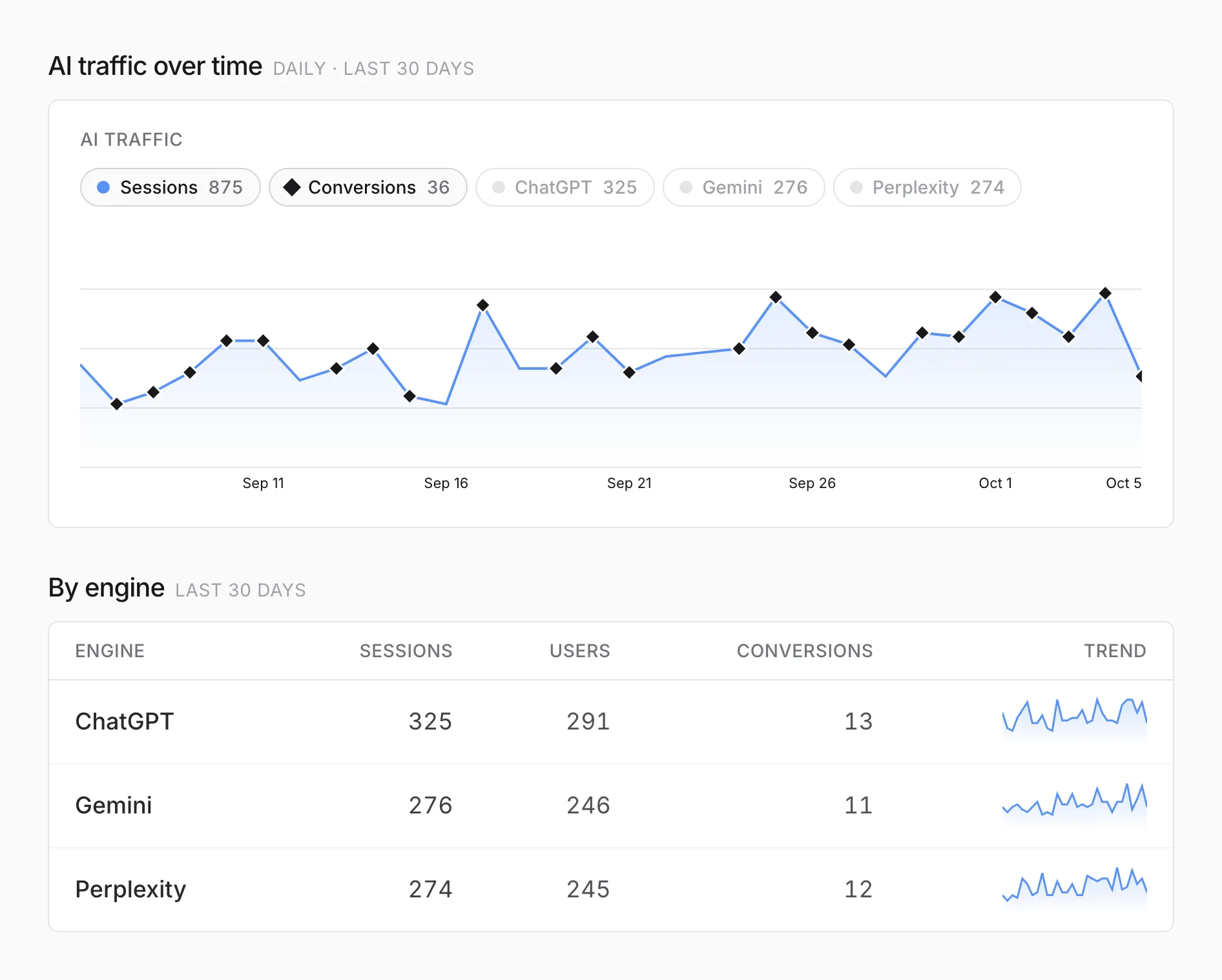Click Perplexity conversions value 12
The height and width of the screenshot is (980, 1222).
click(x=858, y=889)
